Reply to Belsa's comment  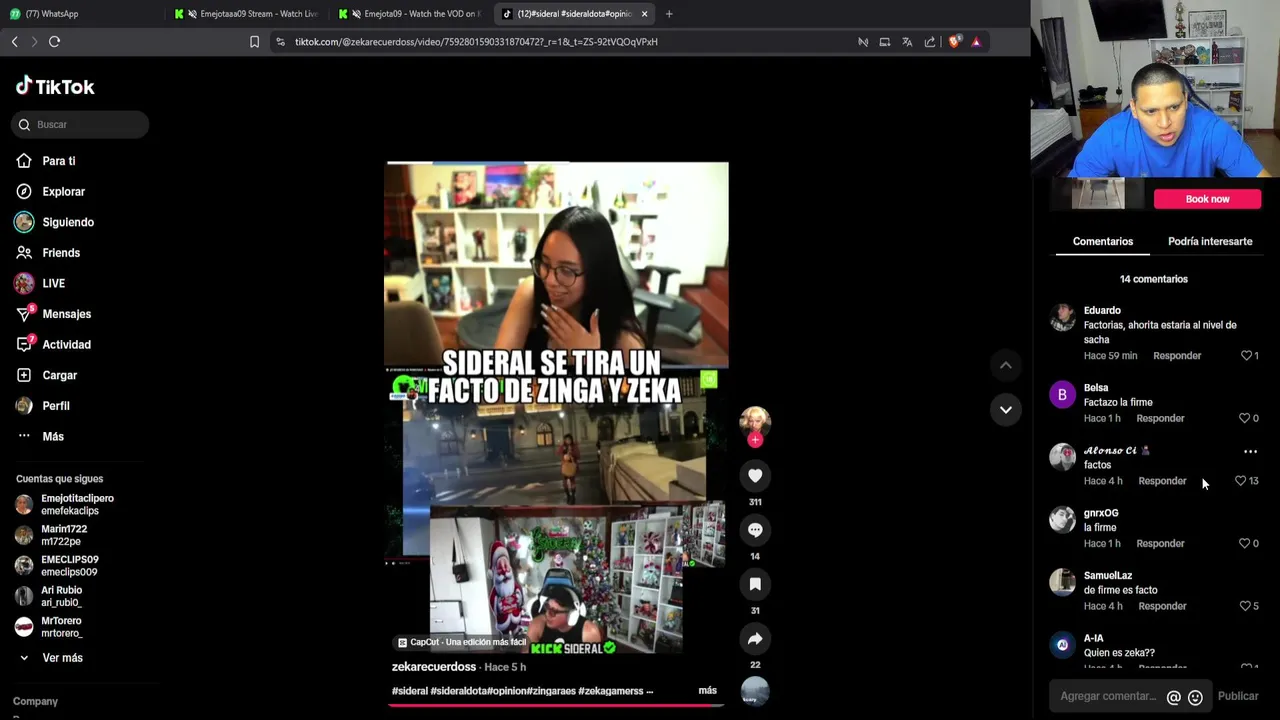pos(1160,419)
